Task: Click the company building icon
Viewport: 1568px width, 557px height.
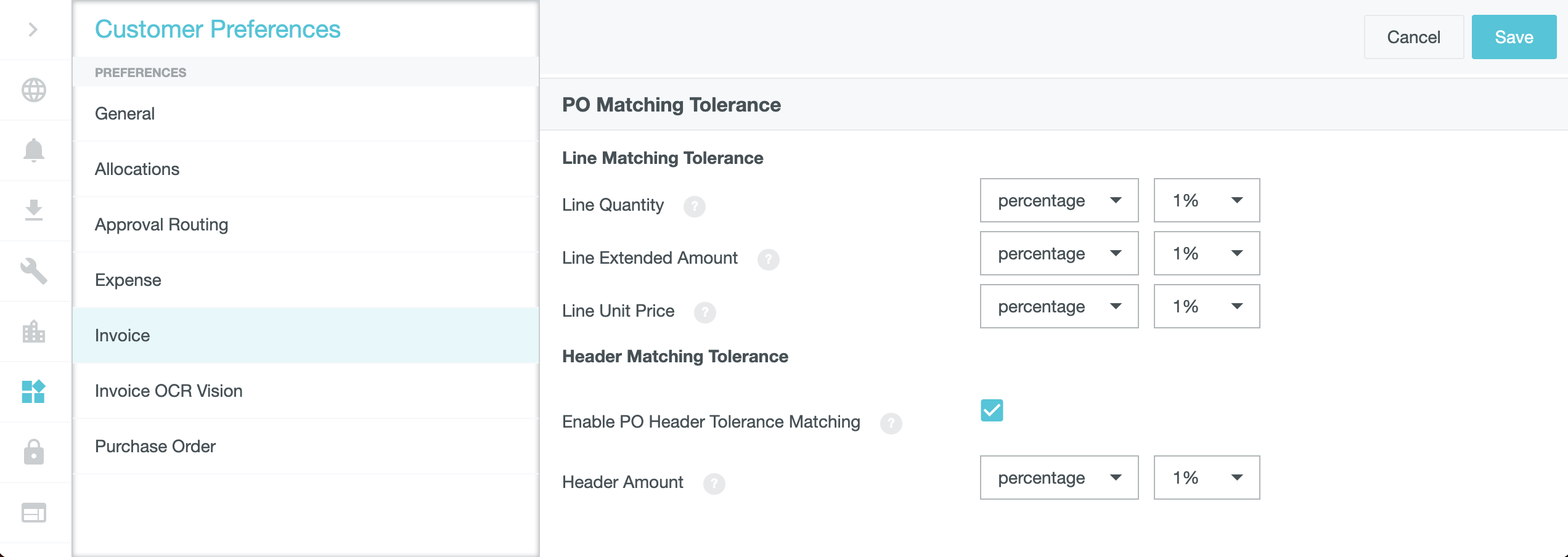Action: 34,332
